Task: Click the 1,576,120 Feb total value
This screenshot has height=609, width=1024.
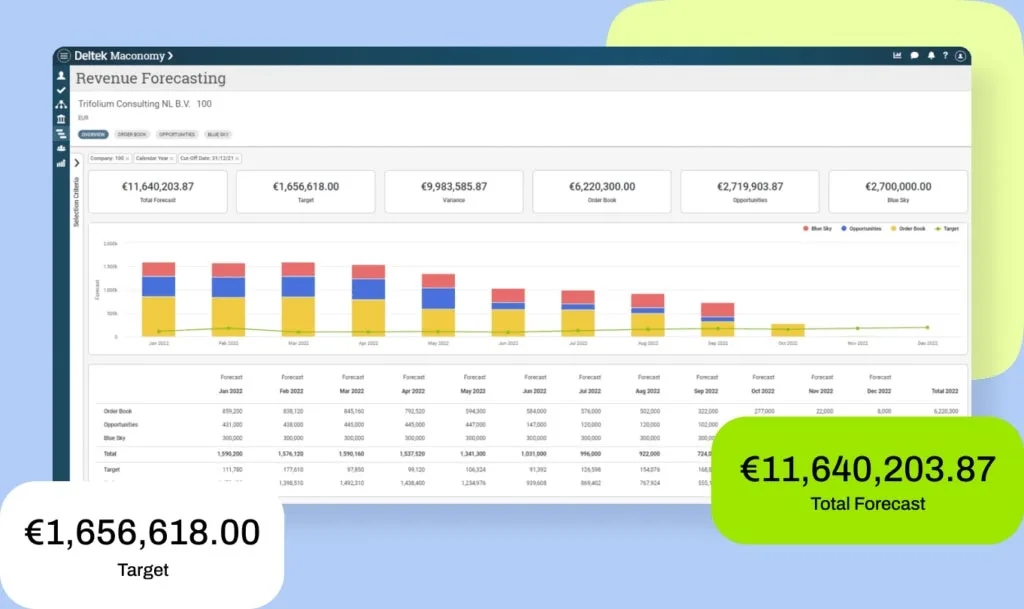Action: click(291, 454)
